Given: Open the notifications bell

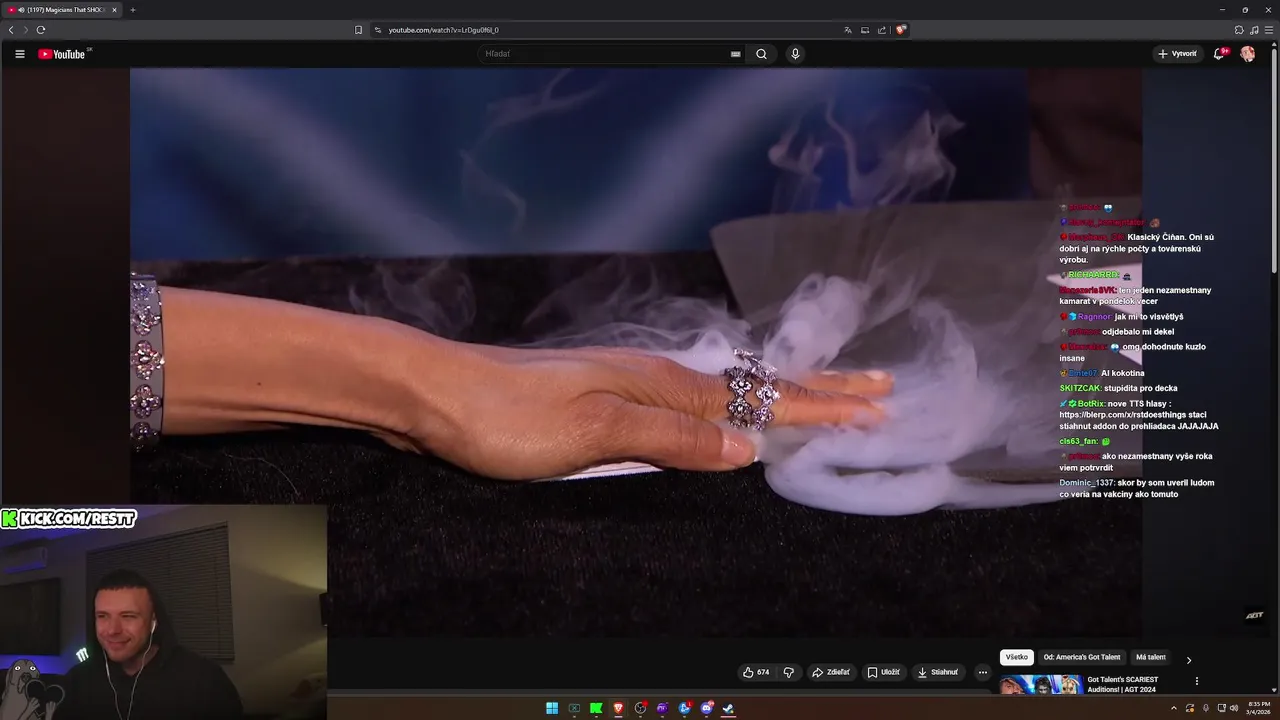Looking at the screenshot, I should tap(1219, 54).
